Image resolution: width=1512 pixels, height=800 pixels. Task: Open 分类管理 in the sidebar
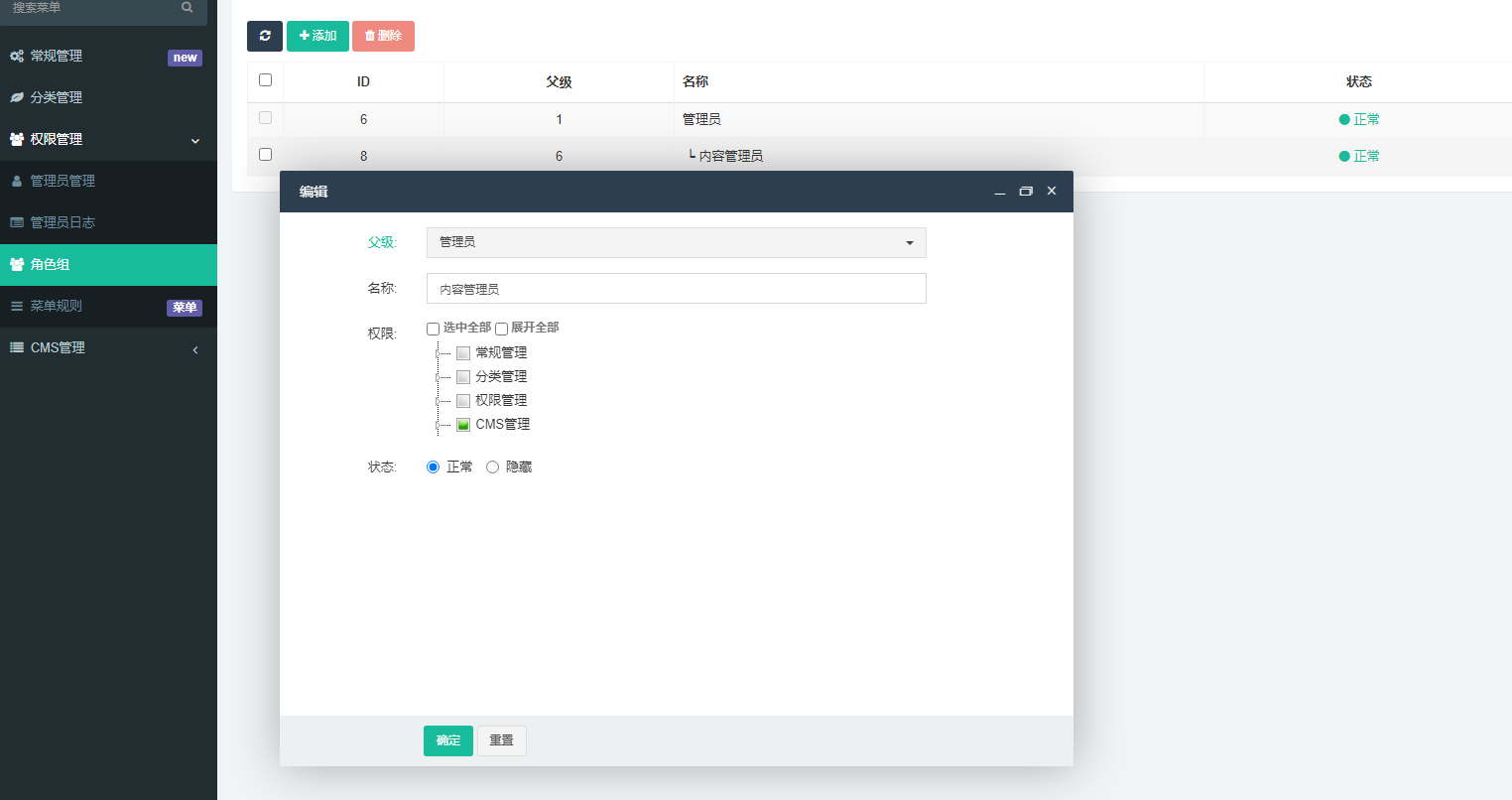108,97
